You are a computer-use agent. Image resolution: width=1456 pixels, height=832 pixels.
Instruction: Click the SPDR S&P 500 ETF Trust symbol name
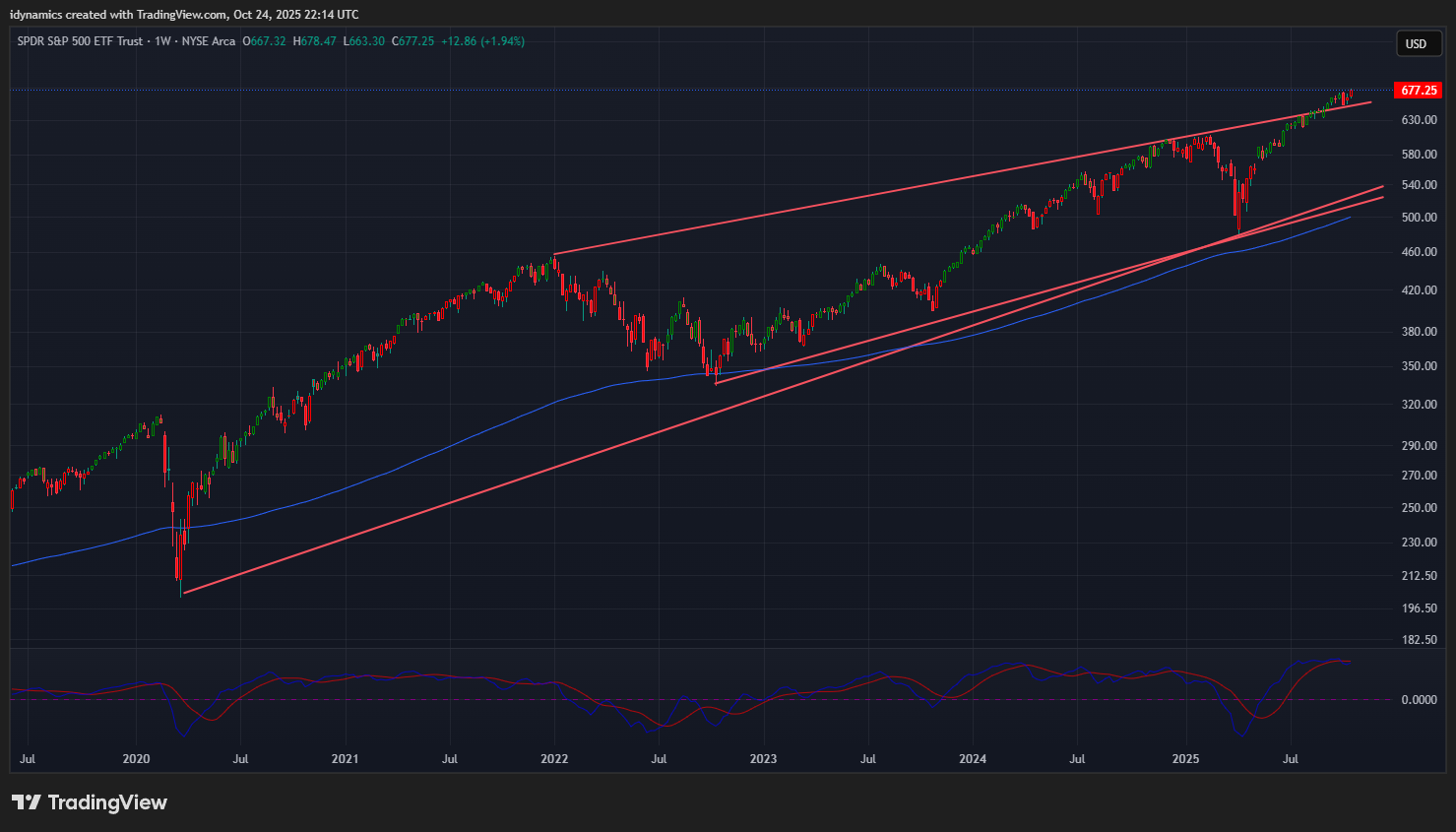pos(80,41)
